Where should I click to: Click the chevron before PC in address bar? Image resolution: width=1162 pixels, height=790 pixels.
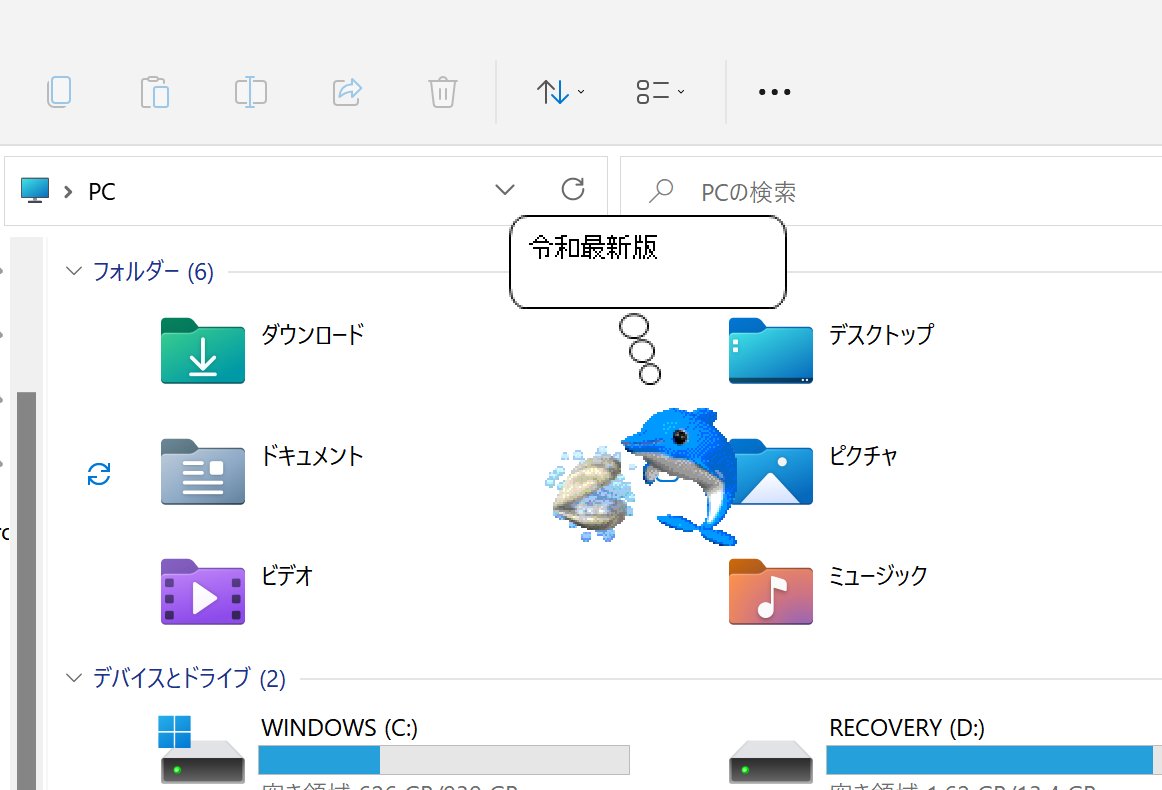pyautogui.click(x=68, y=192)
